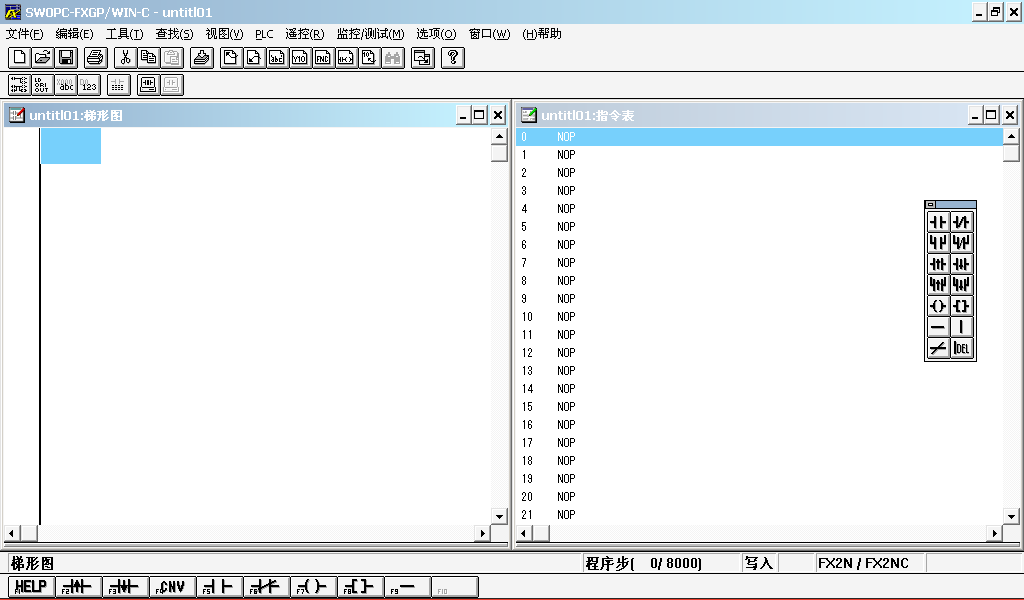
Task: Click the Print icon in toolbar
Action: pos(94,58)
